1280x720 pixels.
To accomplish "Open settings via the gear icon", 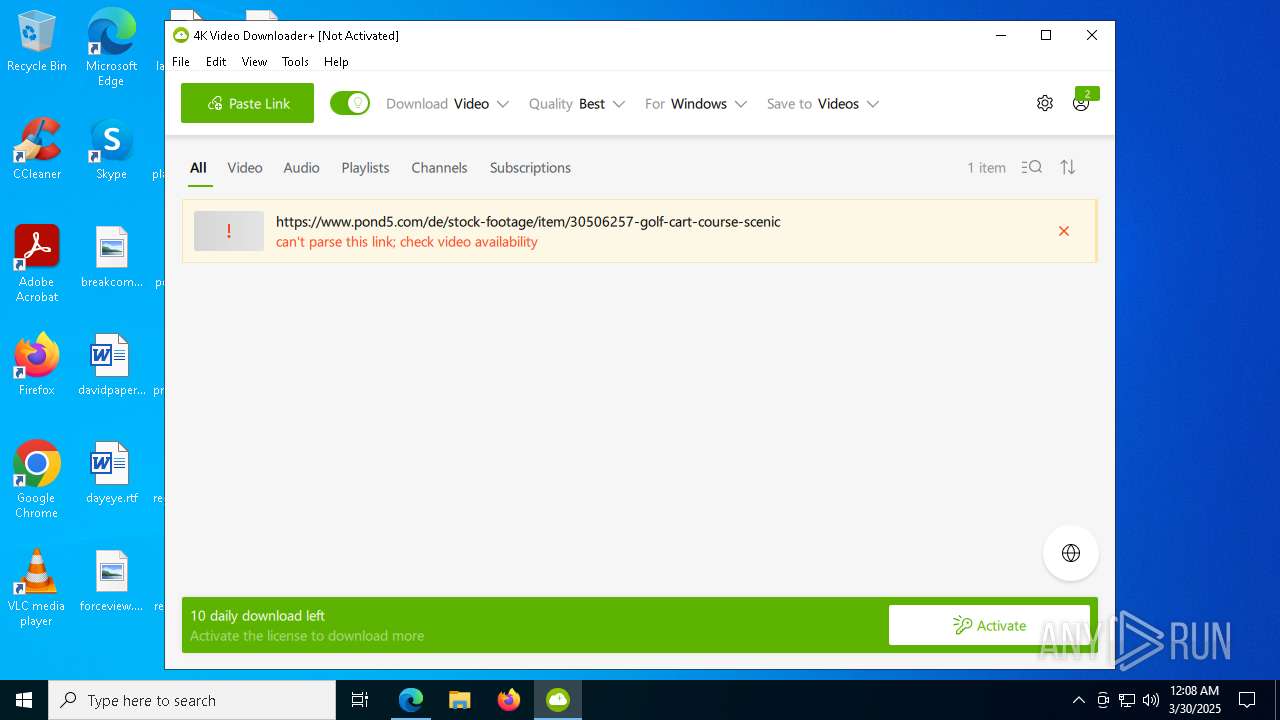I will click(1045, 103).
